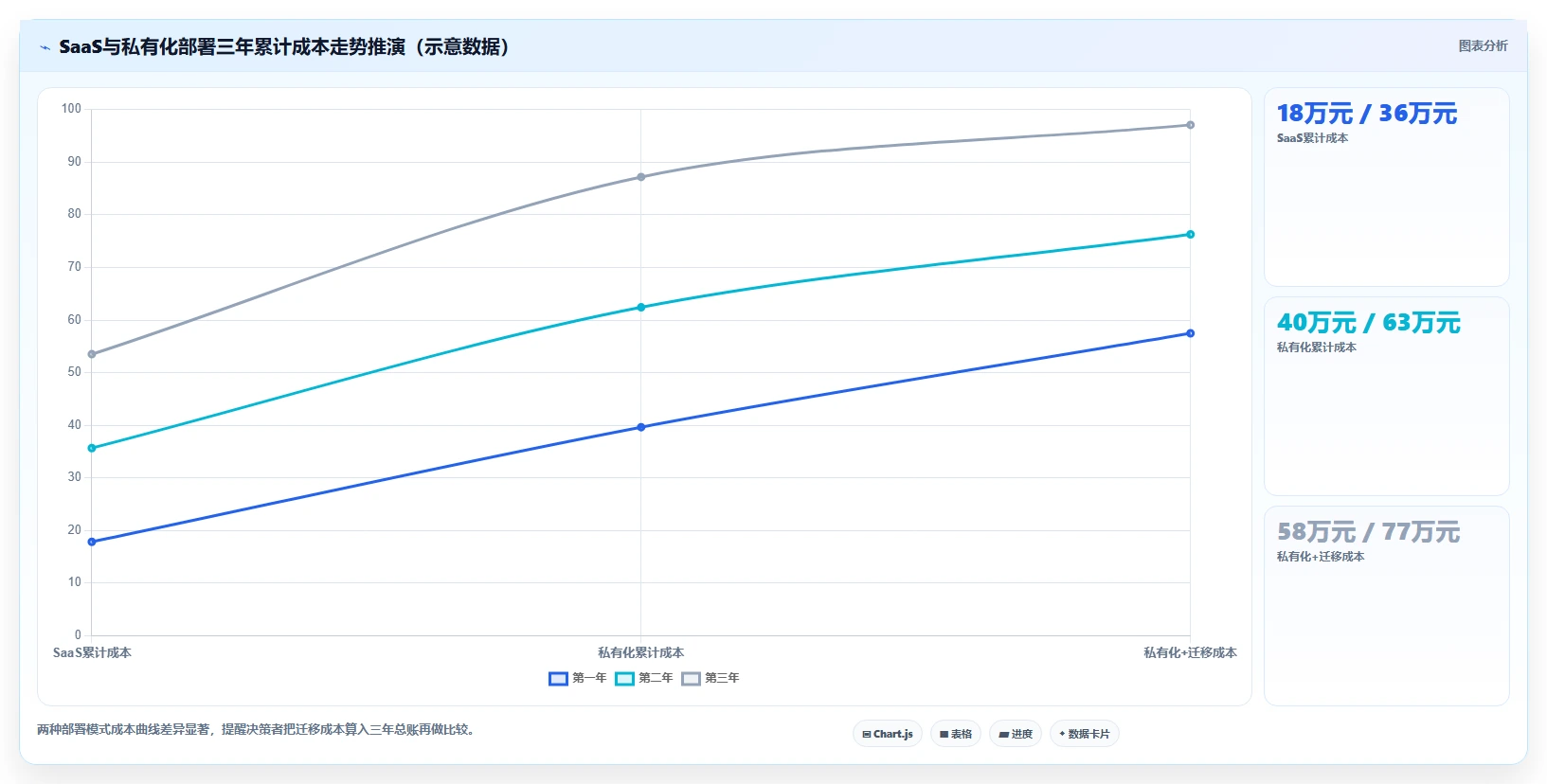
Task: Click the Chart.js tag
Action: point(888,734)
